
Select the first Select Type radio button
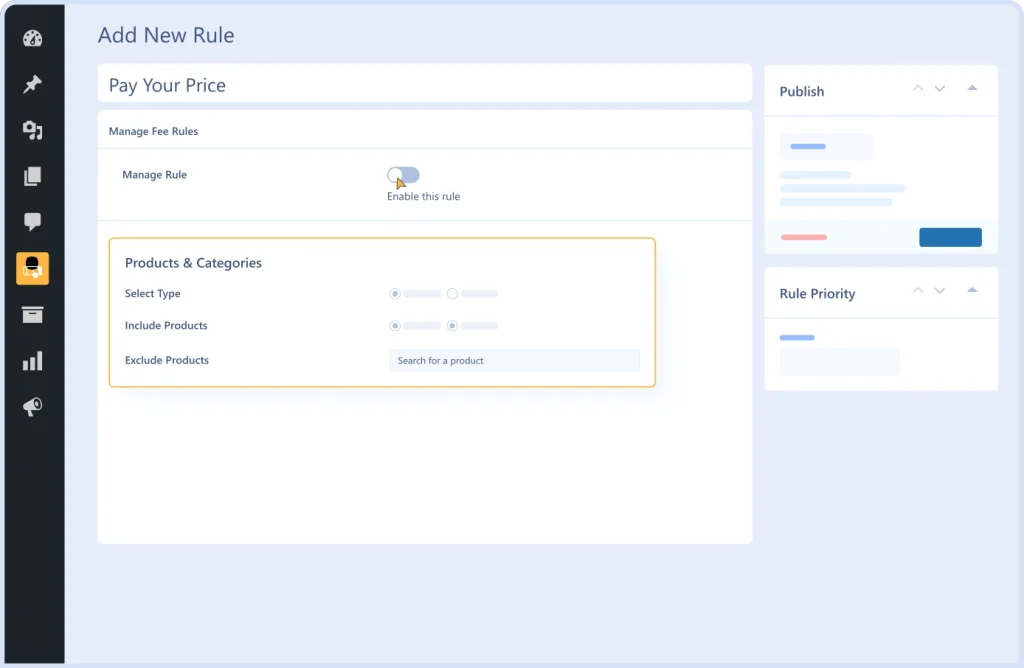click(x=394, y=294)
